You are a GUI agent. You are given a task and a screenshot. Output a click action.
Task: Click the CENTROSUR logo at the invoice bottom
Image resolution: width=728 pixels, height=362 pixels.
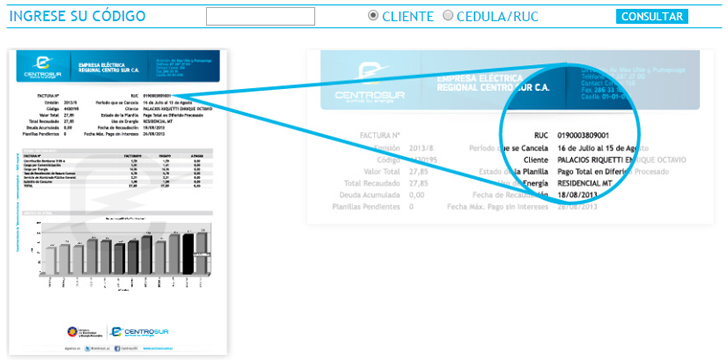tap(139, 332)
